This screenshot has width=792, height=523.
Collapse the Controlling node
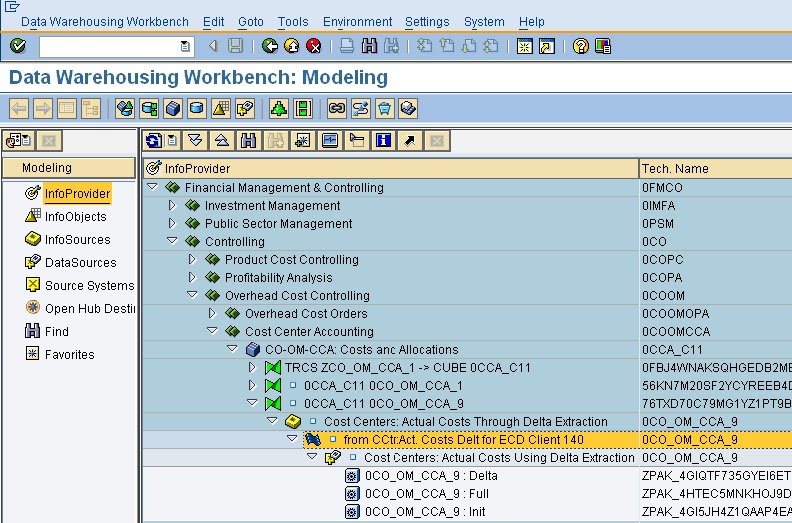coord(172,241)
